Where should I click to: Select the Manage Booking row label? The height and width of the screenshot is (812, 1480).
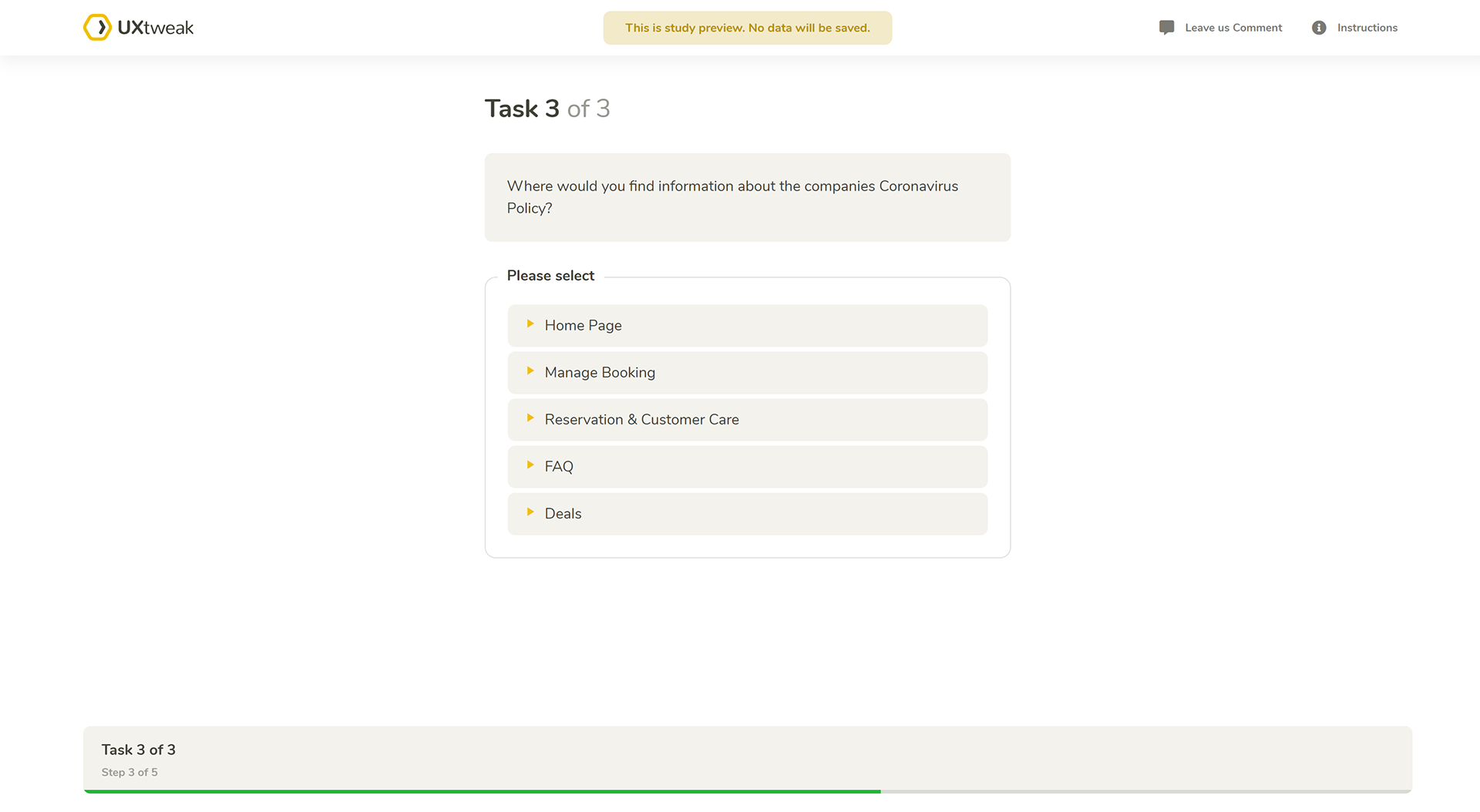(x=600, y=373)
